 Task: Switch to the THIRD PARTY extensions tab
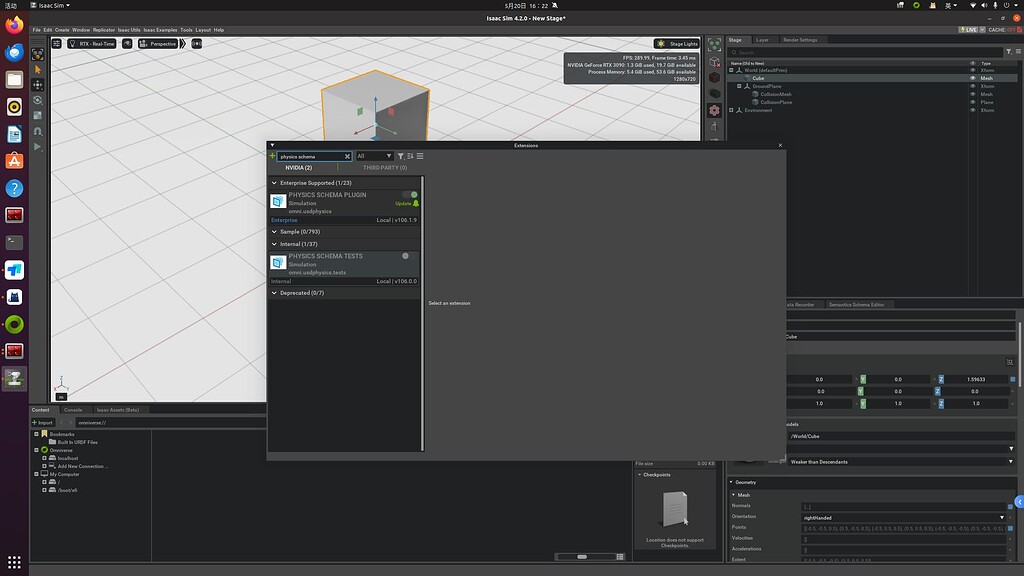click(384, 167)
